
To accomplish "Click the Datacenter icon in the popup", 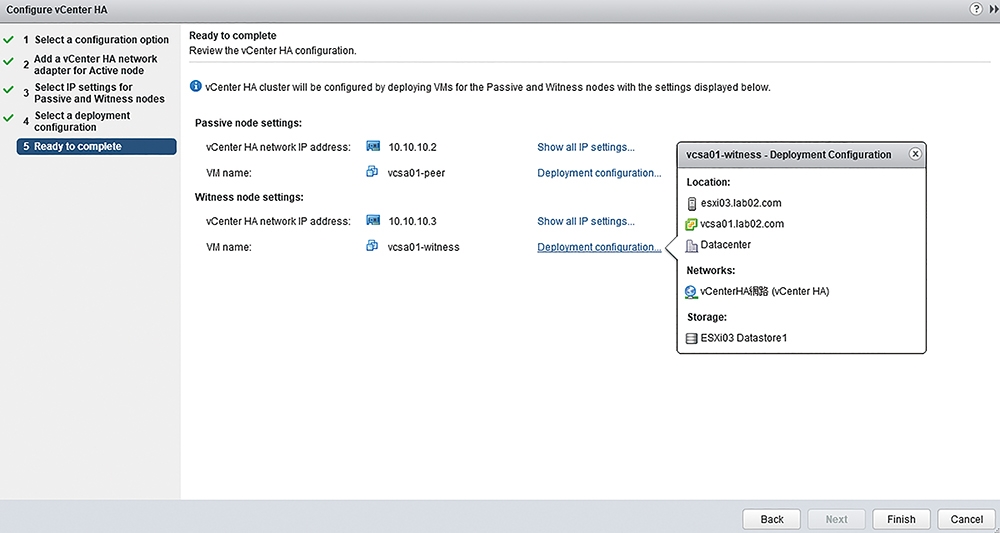I will 691,245.
